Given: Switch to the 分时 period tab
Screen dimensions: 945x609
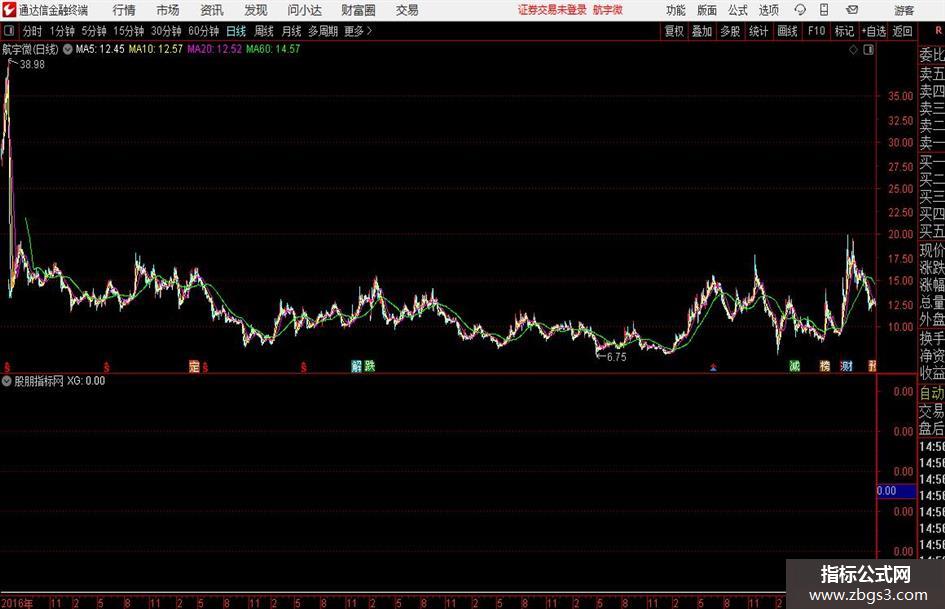Looking at the screenshot, I should click(x=32, y=31).
